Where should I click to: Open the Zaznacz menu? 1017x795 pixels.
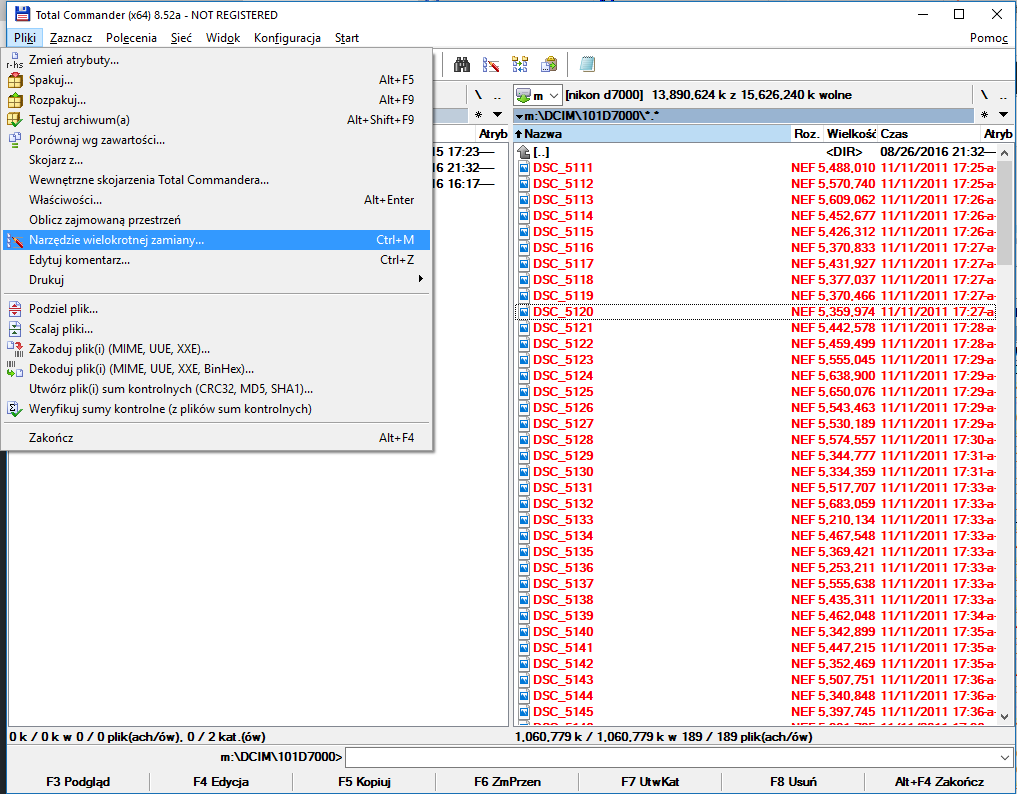tap(71, 38)
